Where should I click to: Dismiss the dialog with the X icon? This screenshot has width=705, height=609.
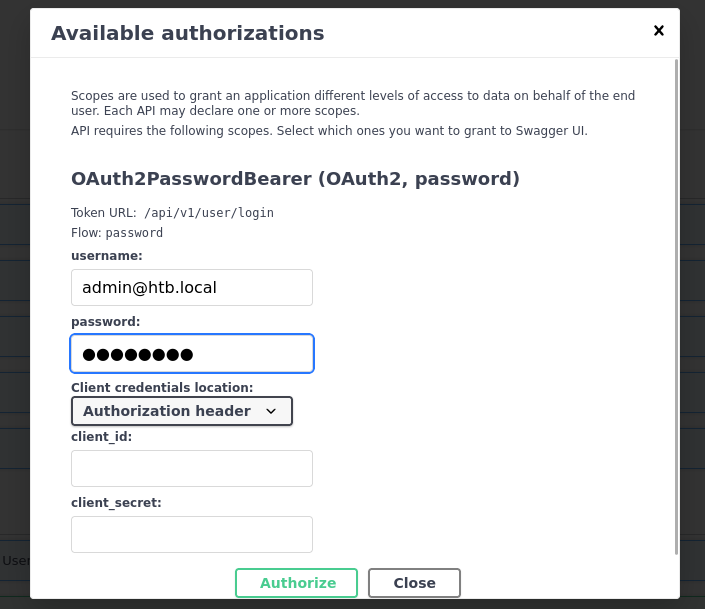click(659, 31)
